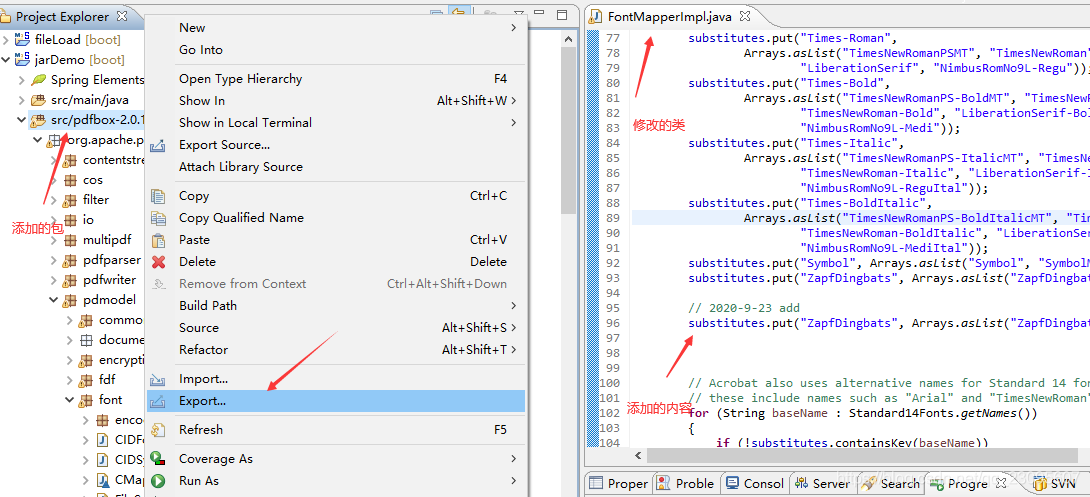Expand the fdf package
Screen dimensions: 1090x497
tap(70, 380)
